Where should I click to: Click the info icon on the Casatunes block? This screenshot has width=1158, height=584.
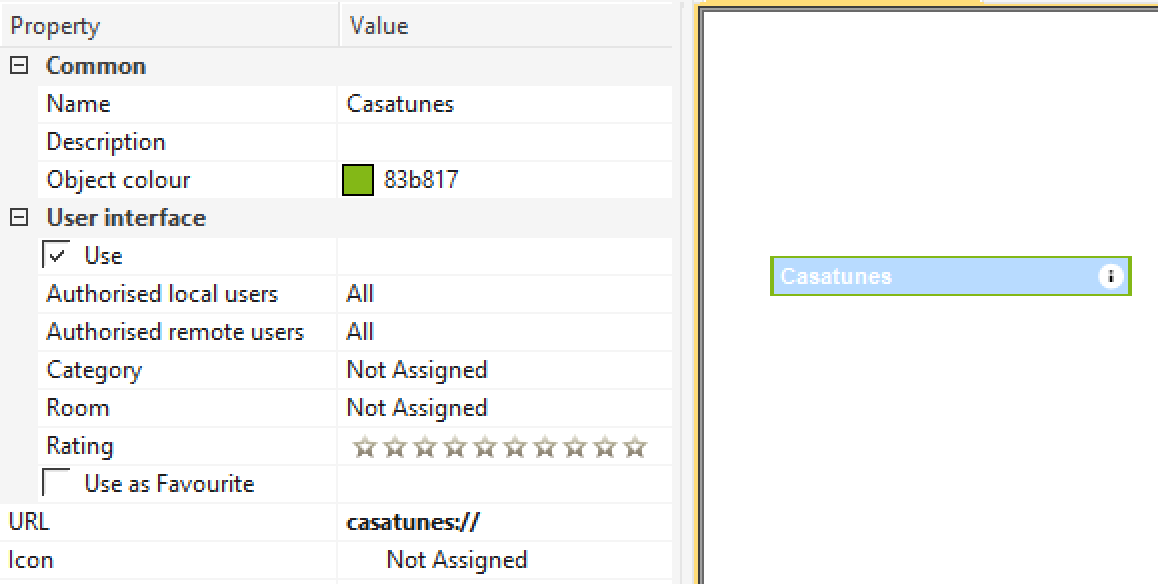pyautogui.click(x=1110, y=277)
